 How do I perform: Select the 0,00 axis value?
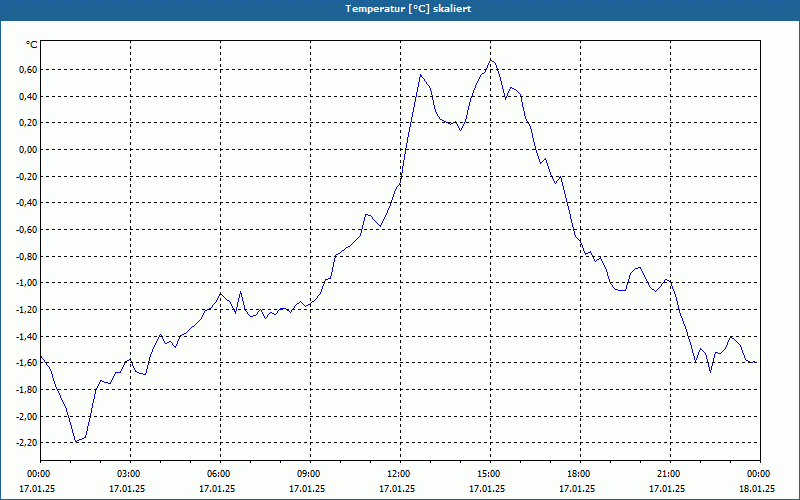[x=28, y=149]
